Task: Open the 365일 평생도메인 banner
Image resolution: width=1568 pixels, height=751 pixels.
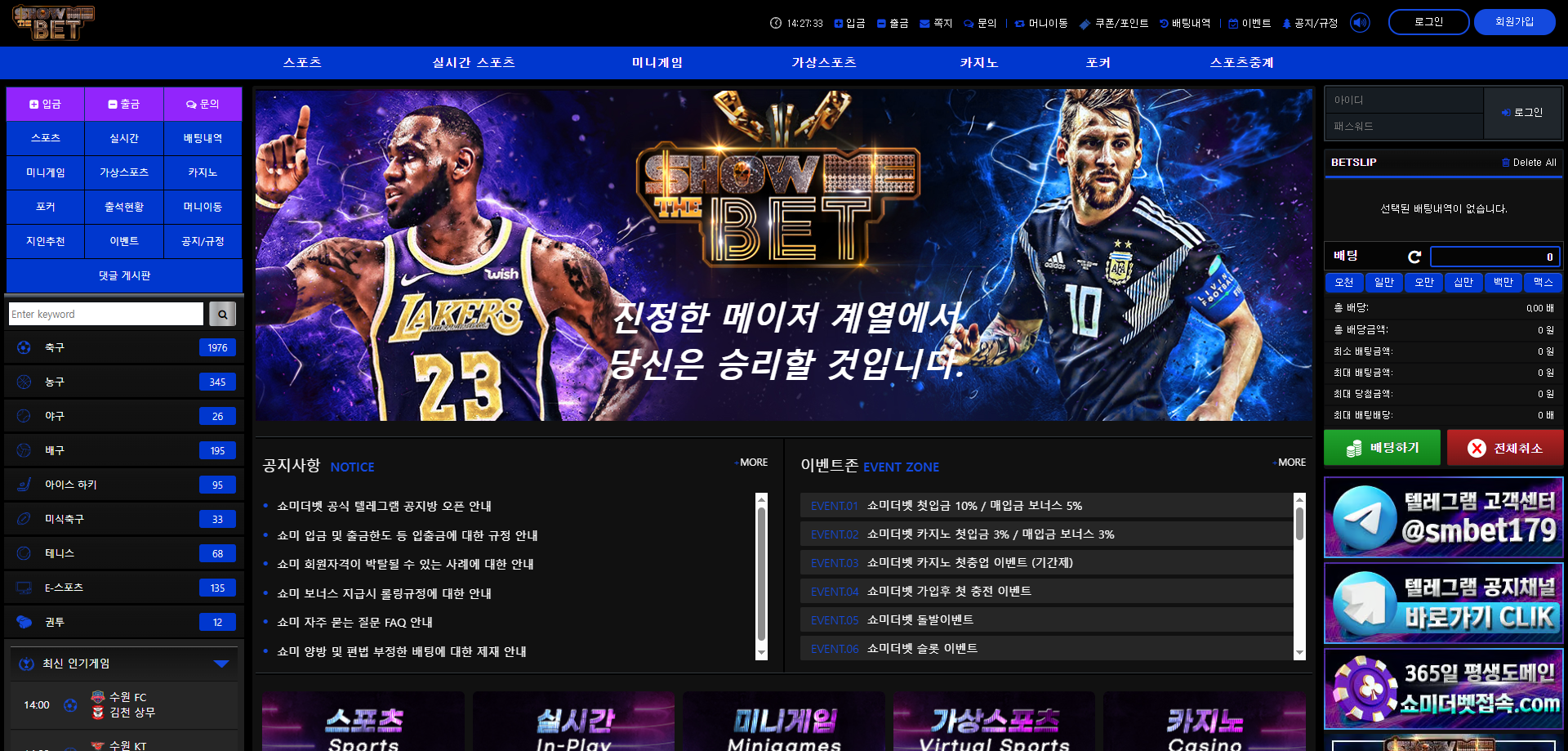Action: pos(1443,688)
